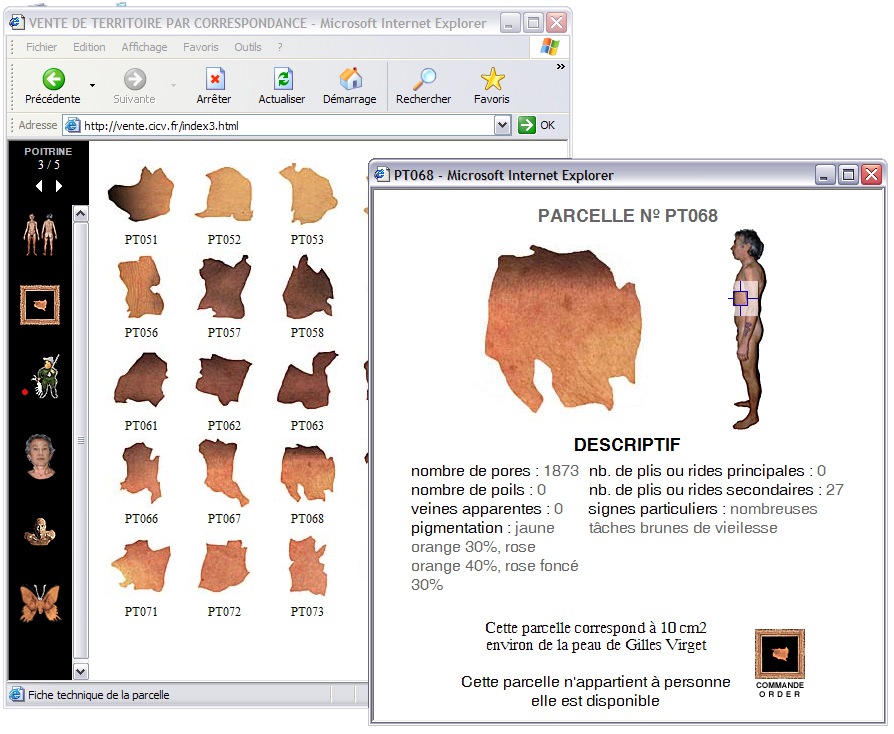Open the Outils menu
Image resolution: width=894 pixels, height=734 pixels.
[248, 47]
